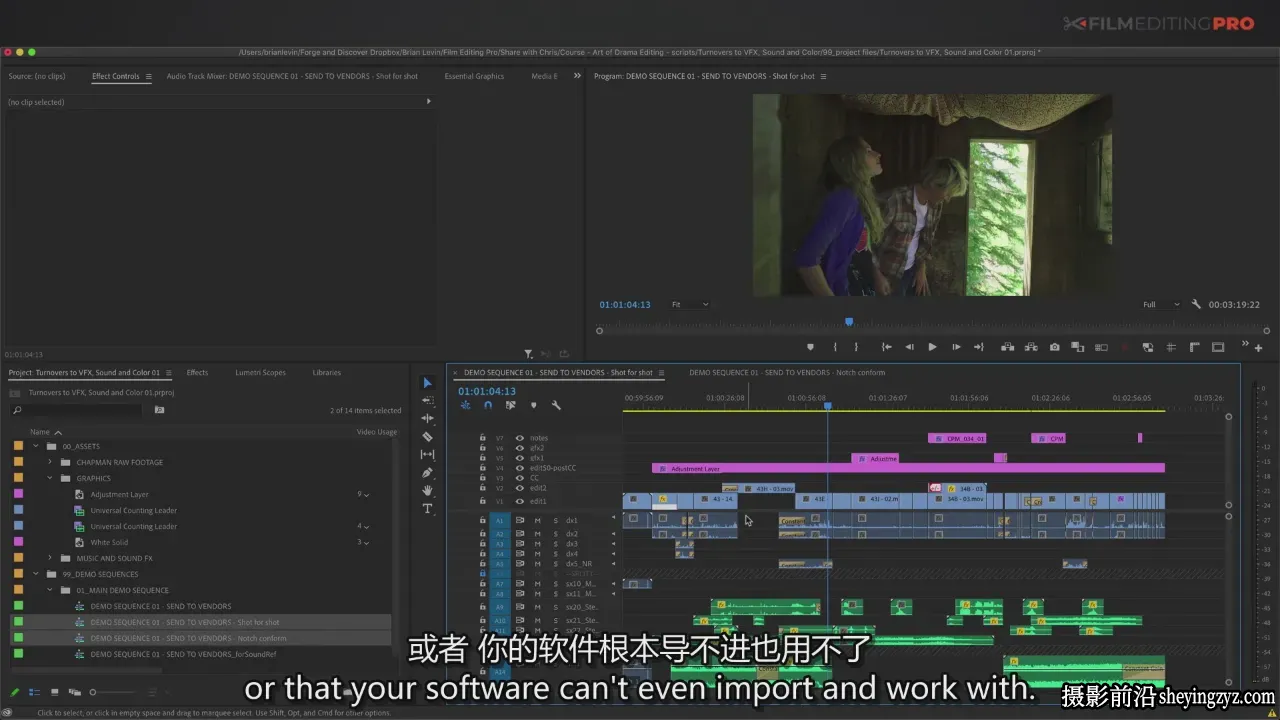Select the Selection arrow tool
Screen dimensions: 1280x720
(x=427, y=383)
